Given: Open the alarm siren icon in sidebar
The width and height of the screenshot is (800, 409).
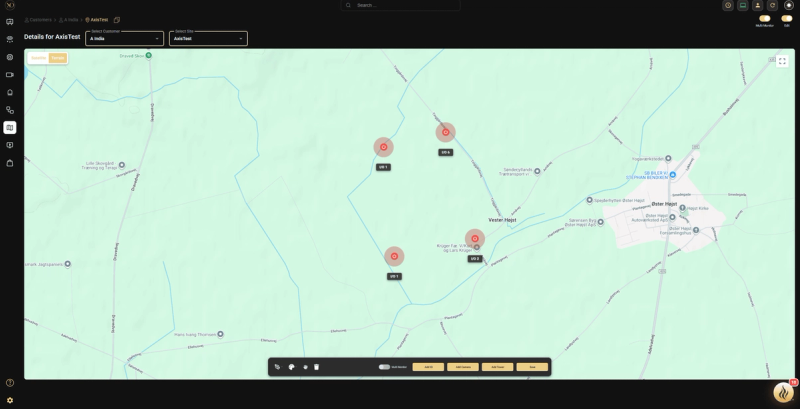Looking at the screenshot, I should point(10,92).
